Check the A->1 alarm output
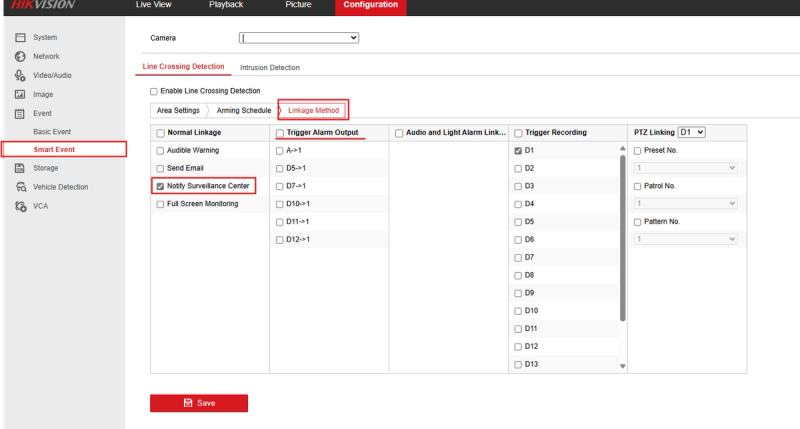The height and width of the screenshot is (429, 800). pos(280,151)
